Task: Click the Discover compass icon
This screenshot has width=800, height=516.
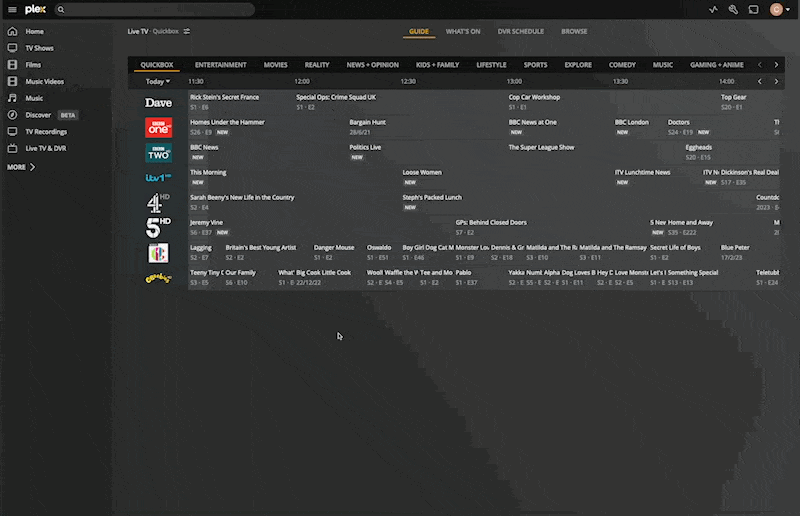Action: click(x=12, y=115)
